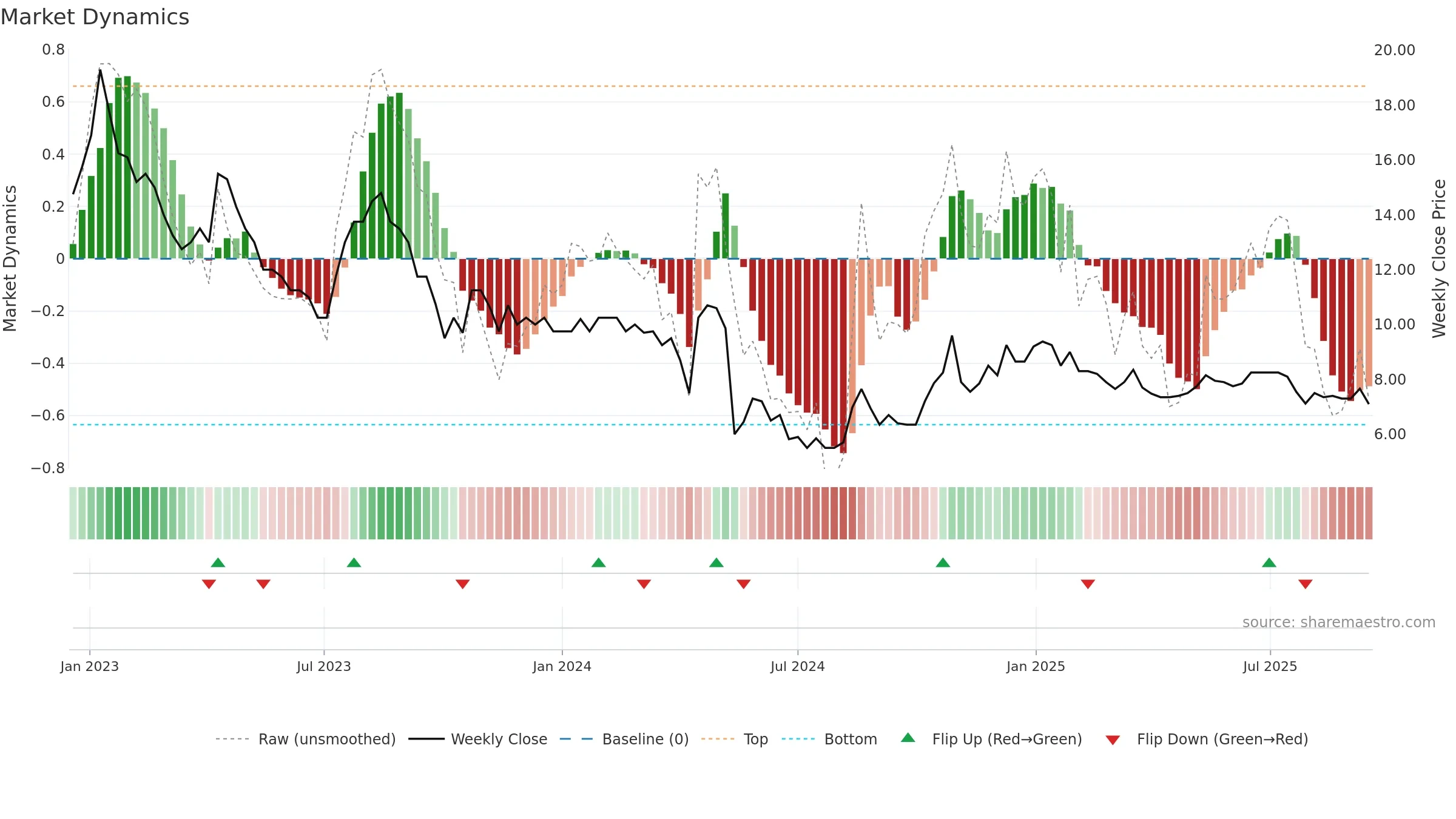This screenshot has width=1456, height=819.
Task: Select the Flip Up marker in spring 2024
Action: click(x=716, y=562)
